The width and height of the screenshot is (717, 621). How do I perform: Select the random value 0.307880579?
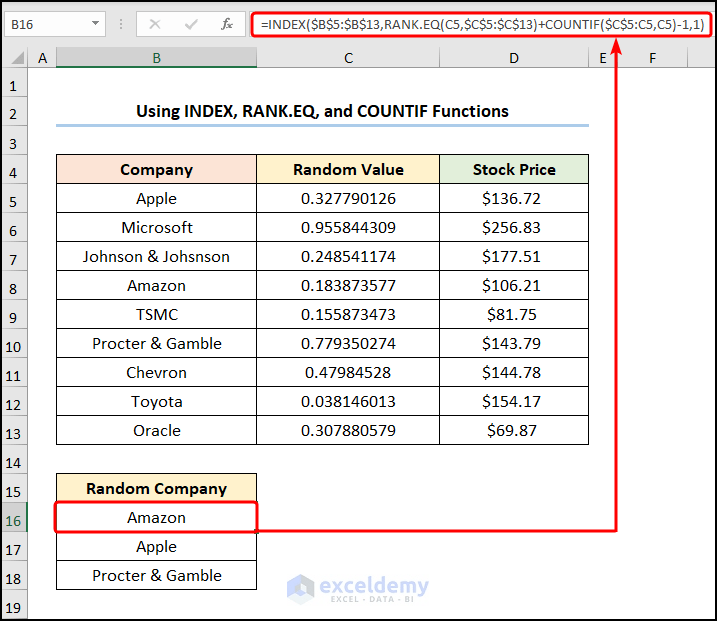348,430
